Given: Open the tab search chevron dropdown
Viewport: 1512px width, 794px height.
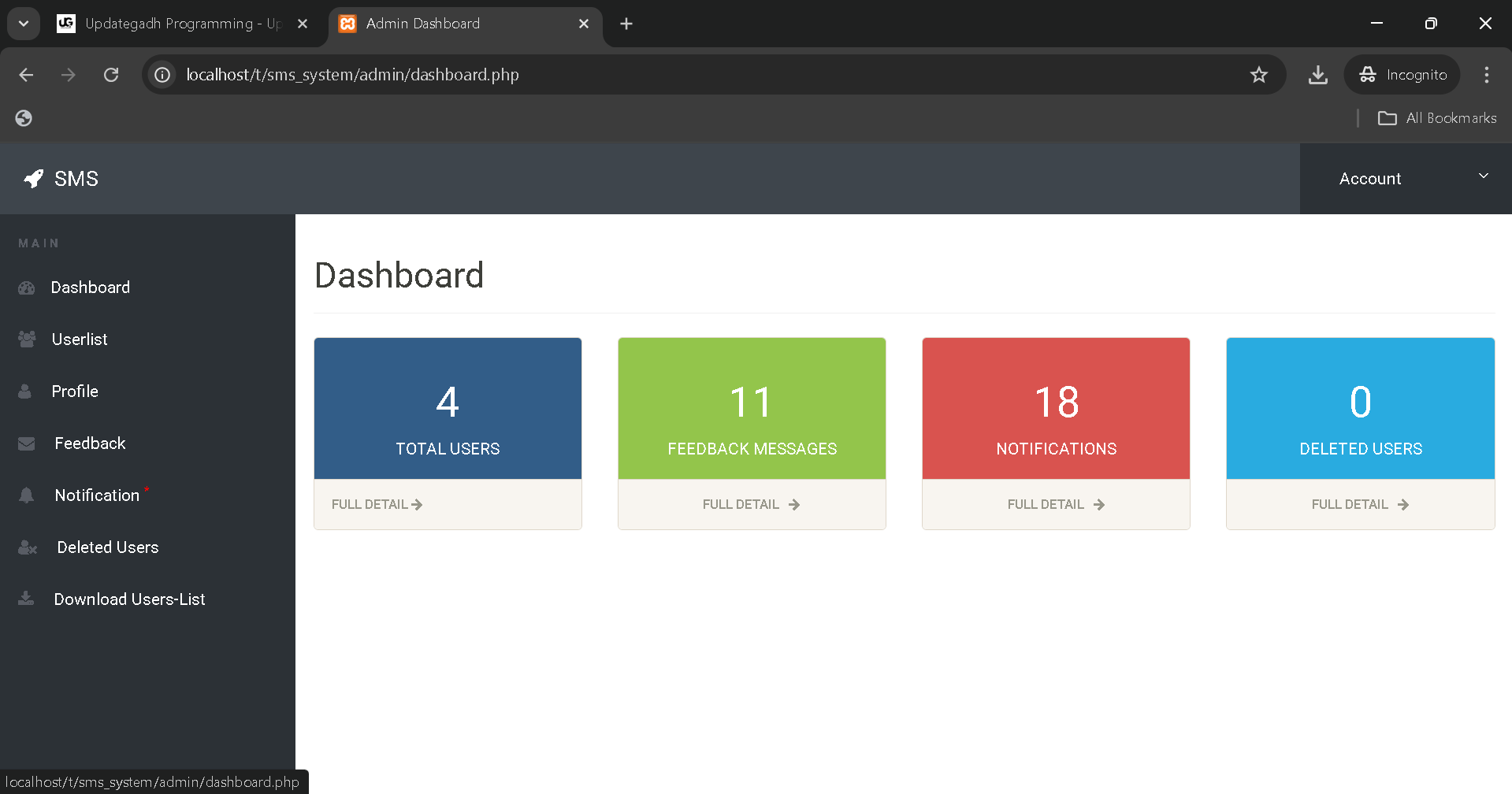Looking at the screenshot, I should pos(24,24).
